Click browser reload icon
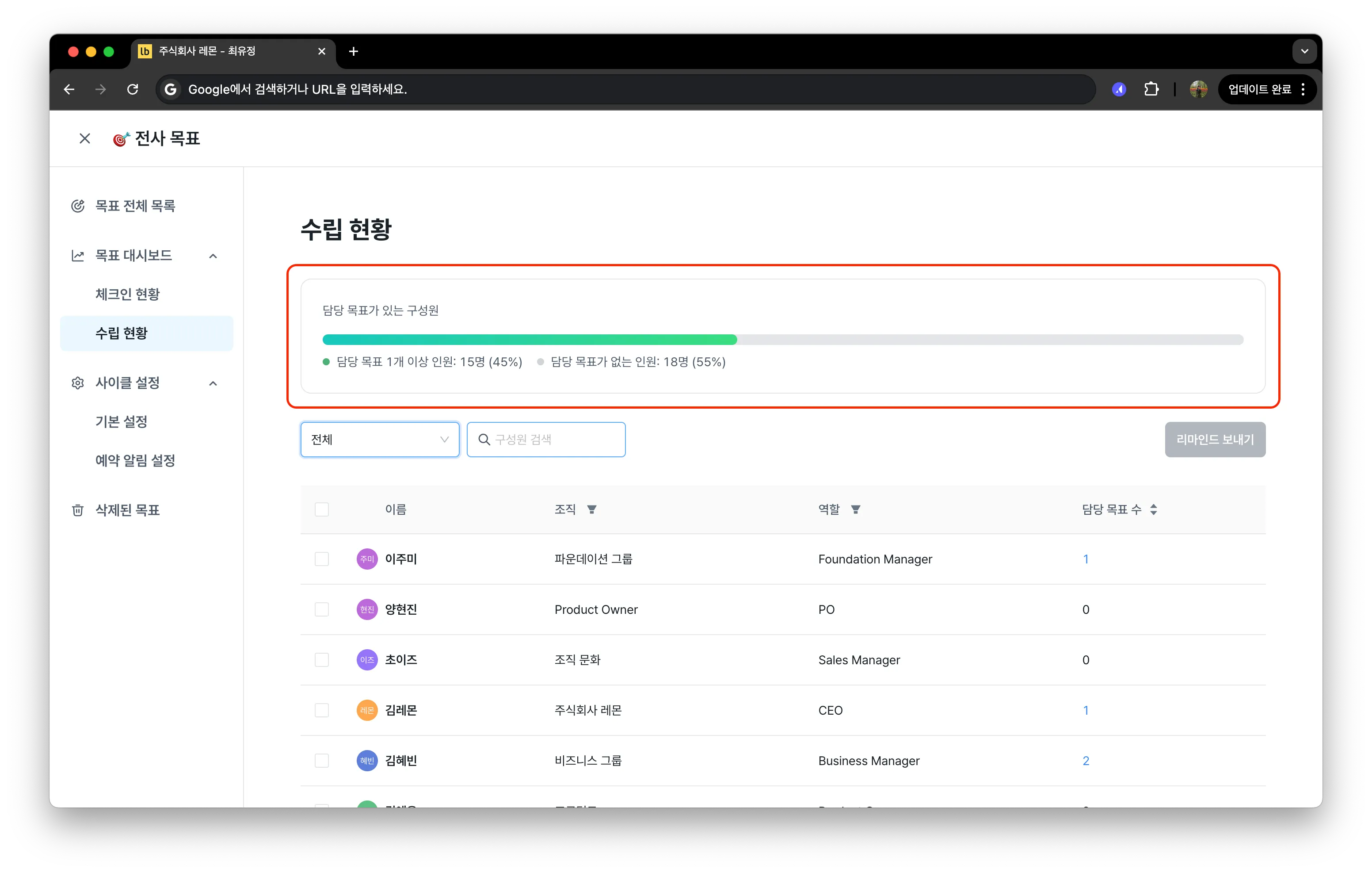The image size is (1372, 873). click(133, 89)
